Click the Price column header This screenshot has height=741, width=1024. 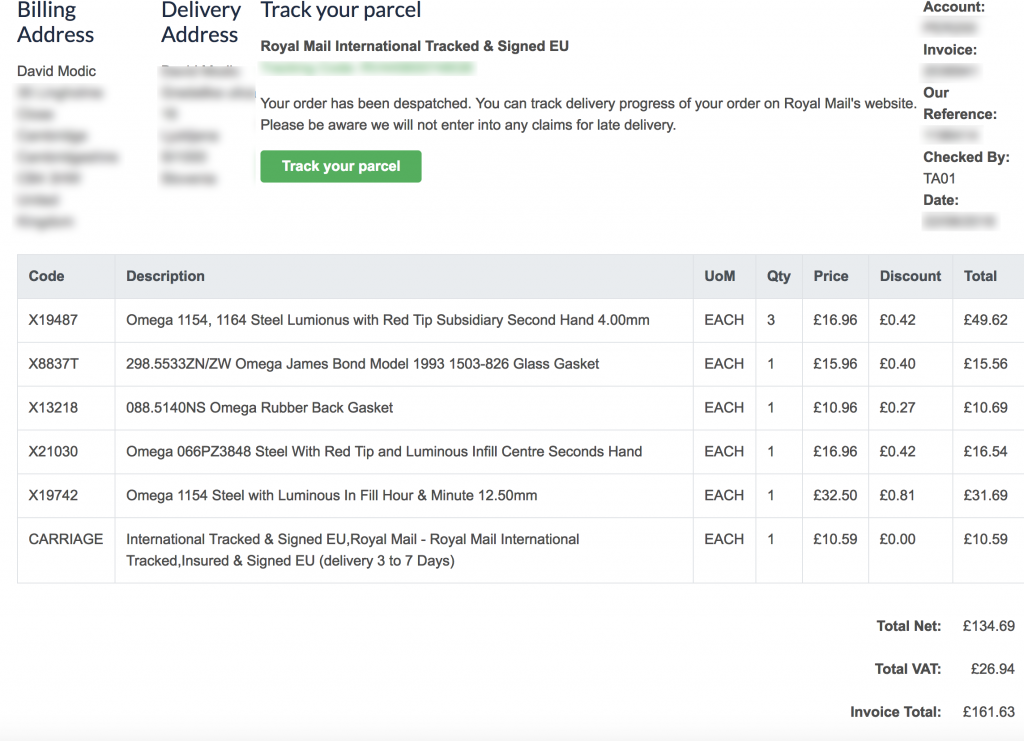tap(831, 276)
